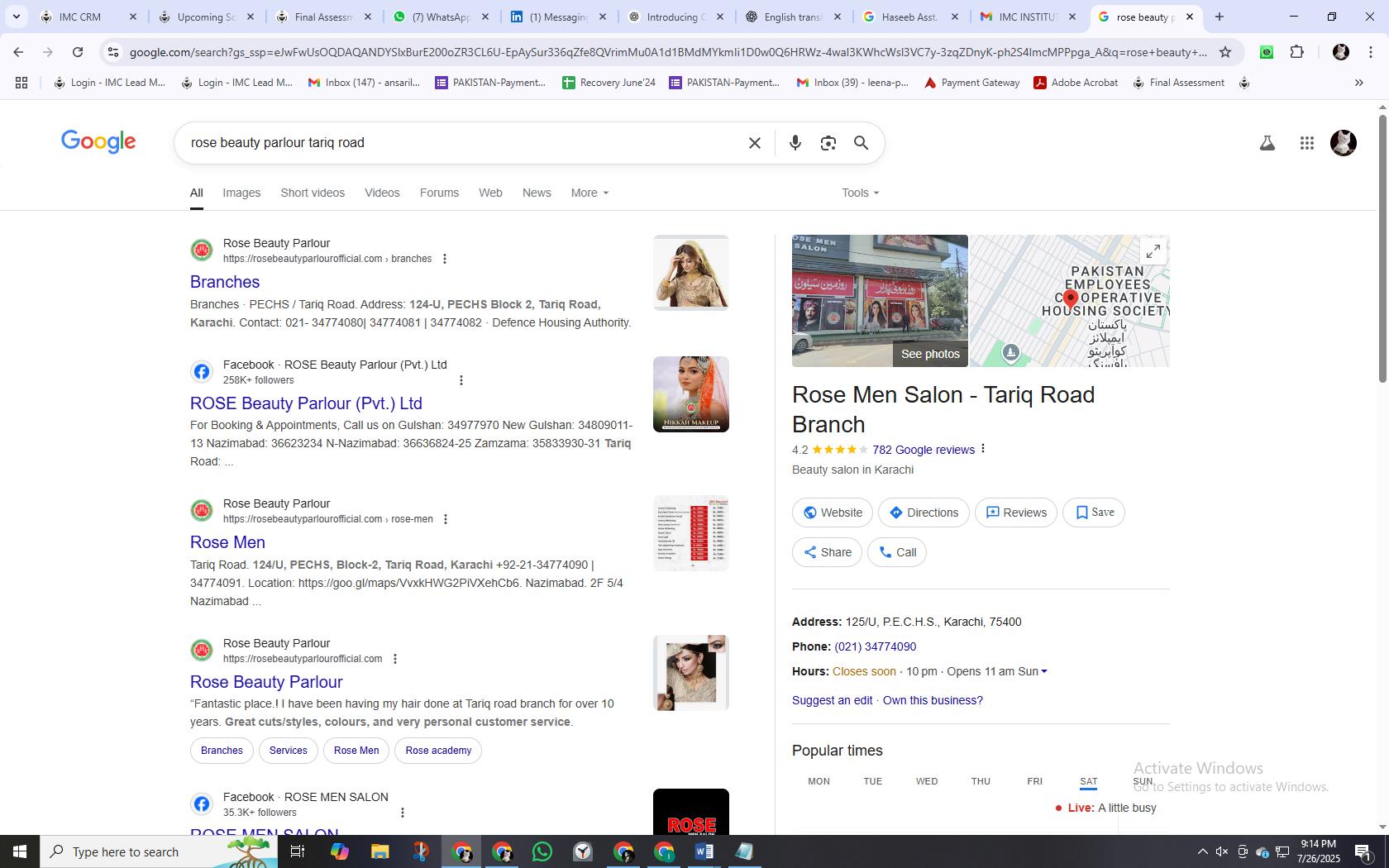
Task: Click the magnifier search submit icon
Action: 861,143
